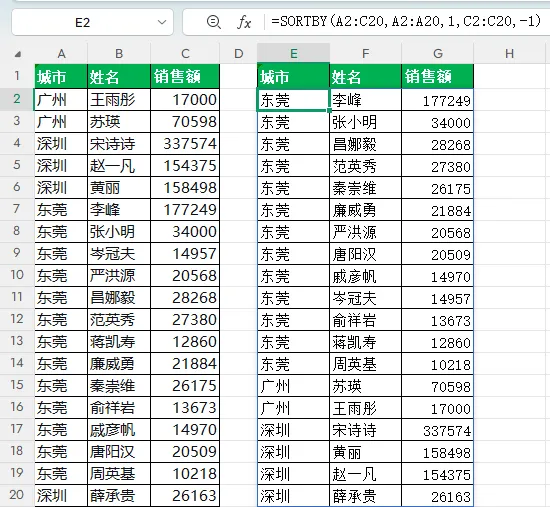Click cell B11 containing 昌娜毅

click(x=119, y=298)
